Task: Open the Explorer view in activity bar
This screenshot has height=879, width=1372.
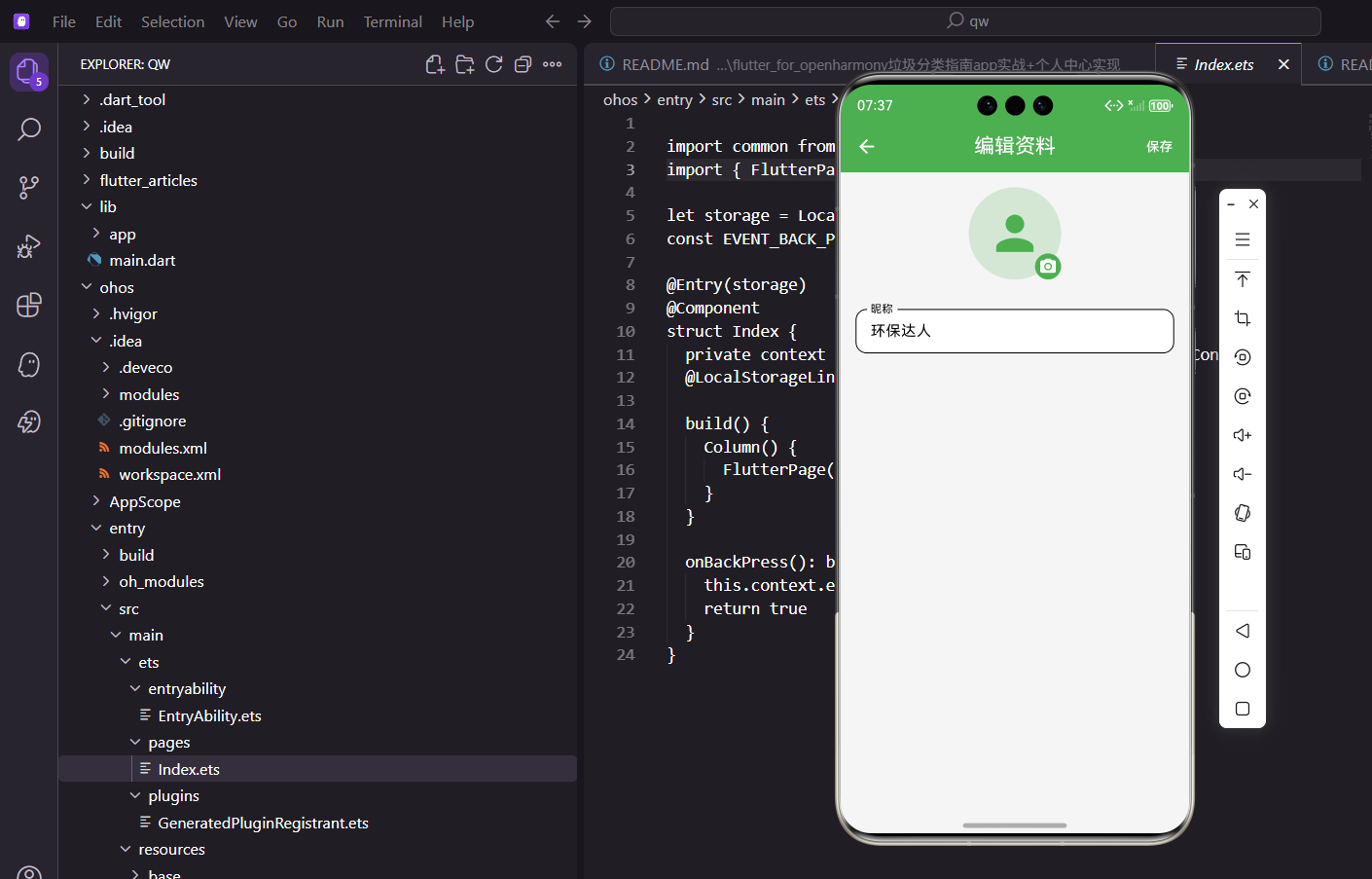Action: click(x=28, y=71)
